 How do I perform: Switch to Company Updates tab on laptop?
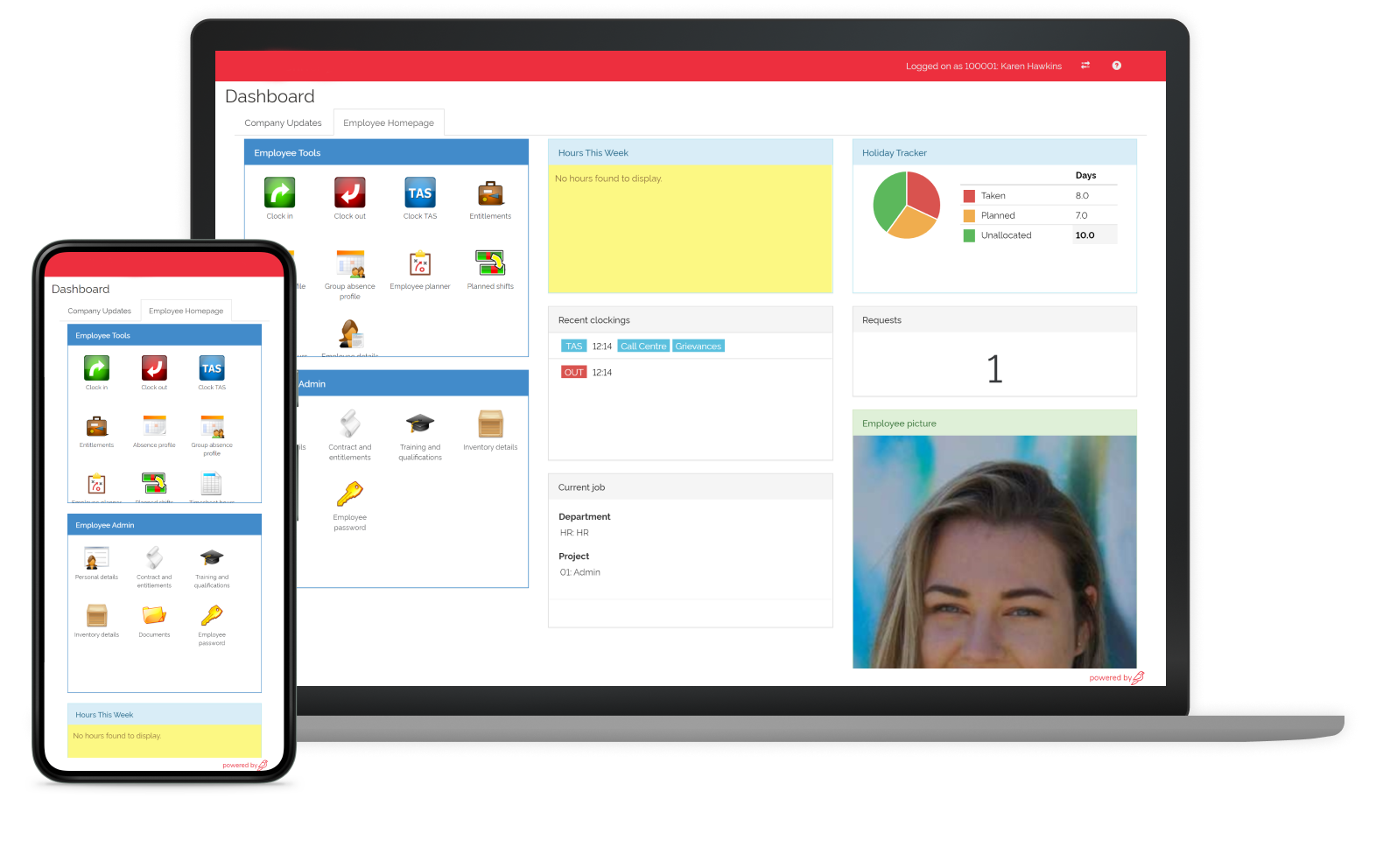[283, 123]
